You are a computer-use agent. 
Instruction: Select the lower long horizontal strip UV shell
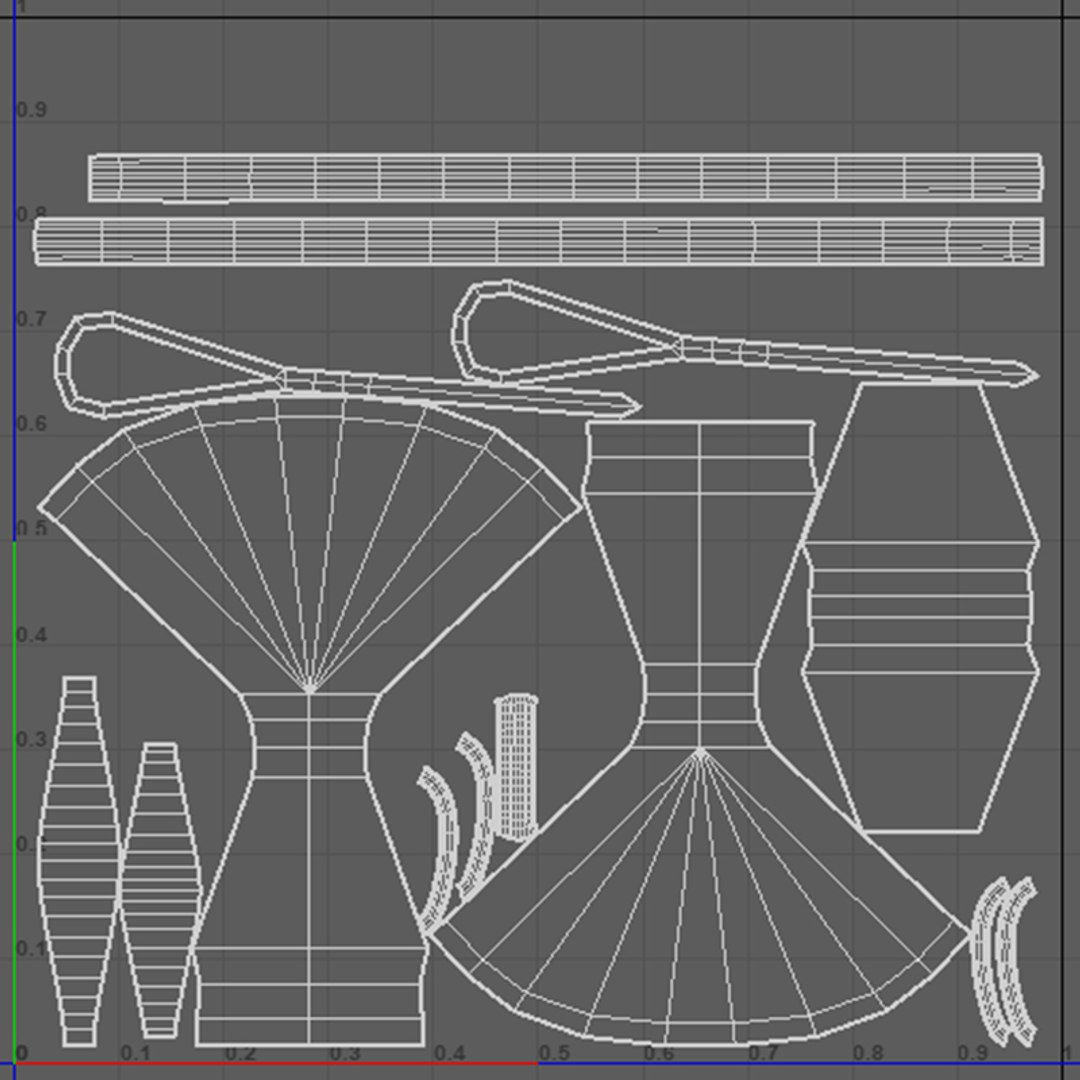tap(539, 241)
